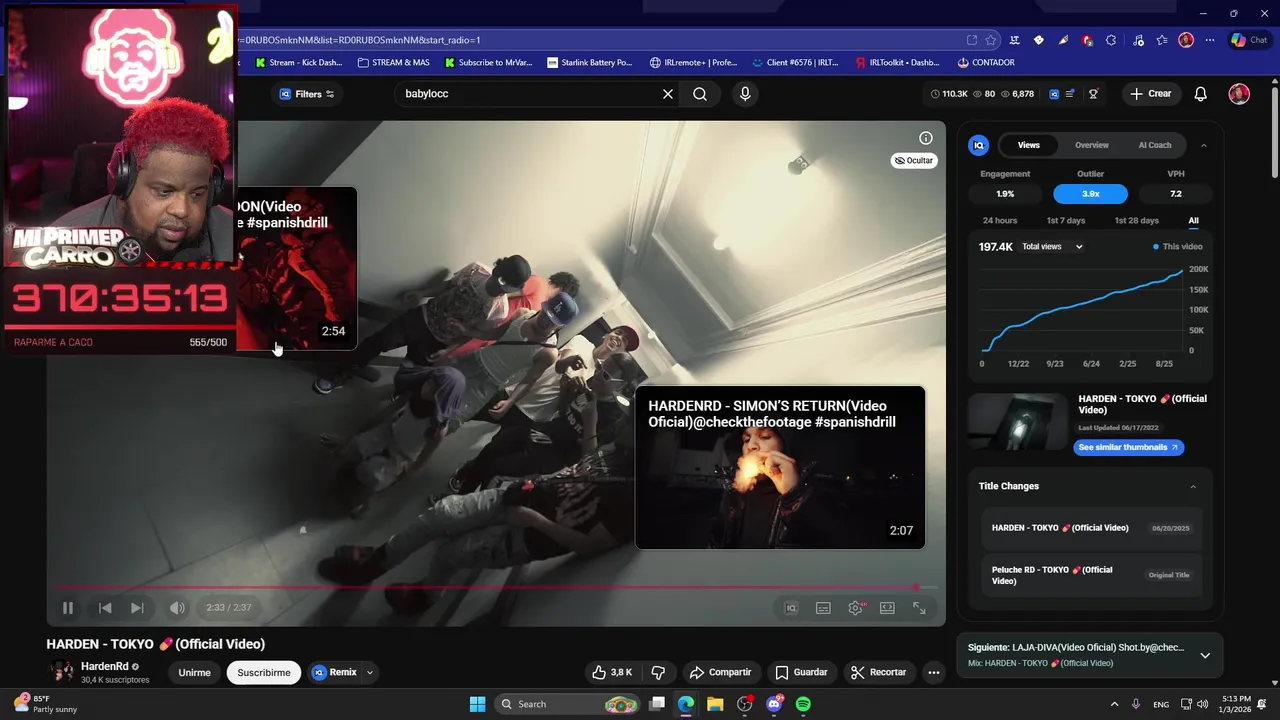Open Spotify from the taskbar
The image size is (1280, 720).
coord(803,704)
